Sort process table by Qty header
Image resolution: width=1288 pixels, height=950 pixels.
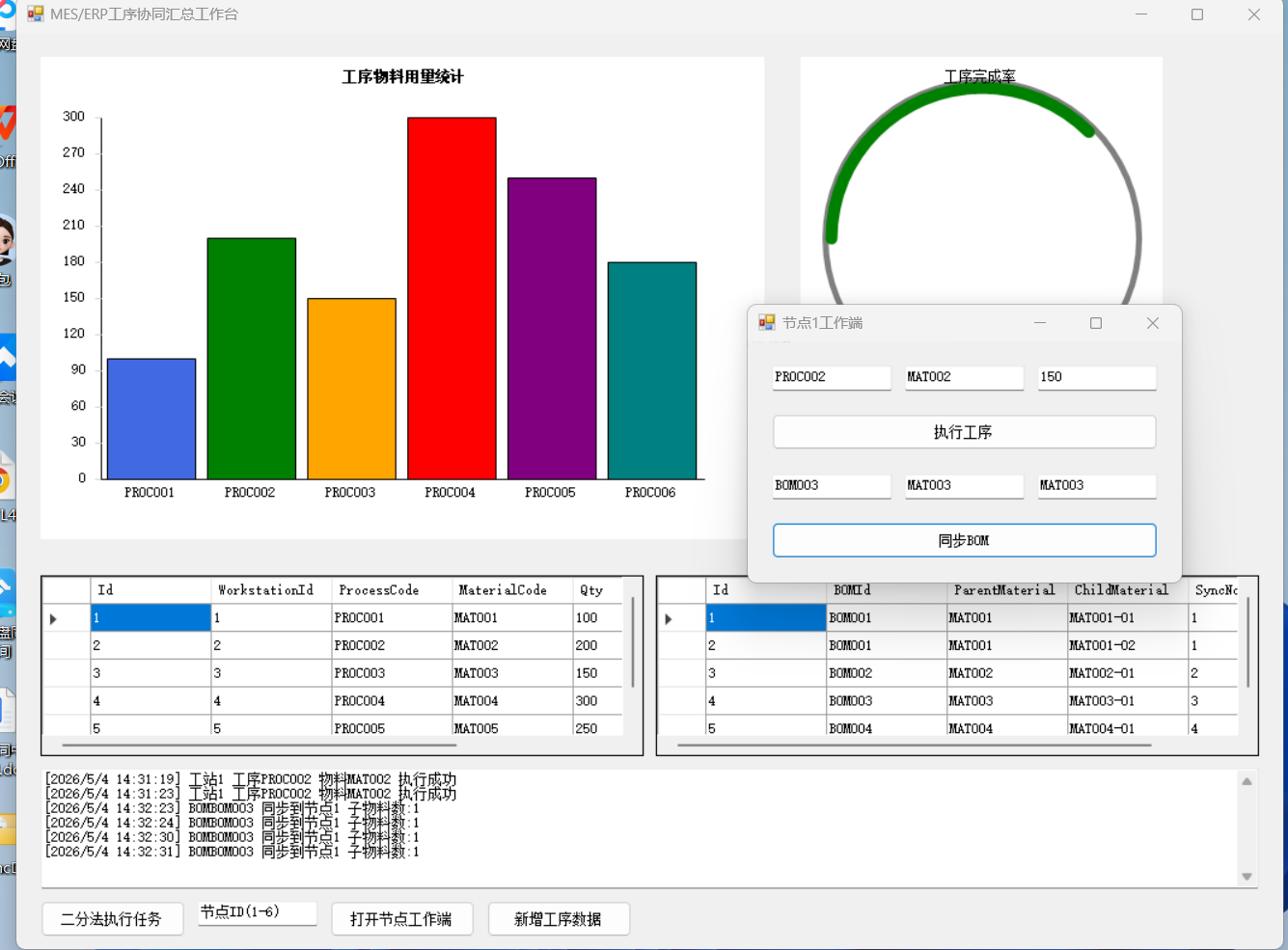click(597, 590)
